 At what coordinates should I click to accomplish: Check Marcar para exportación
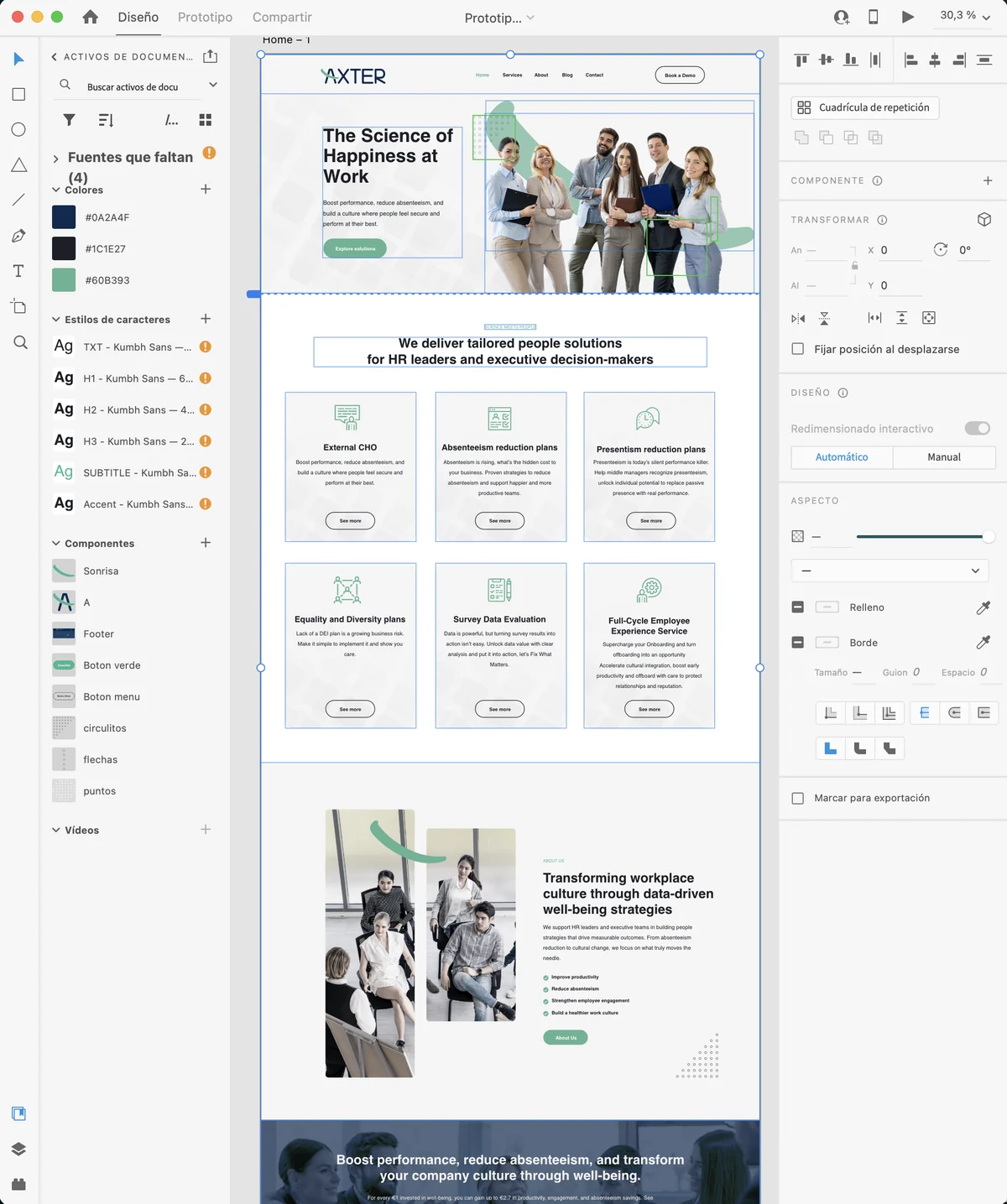(798, 798)
